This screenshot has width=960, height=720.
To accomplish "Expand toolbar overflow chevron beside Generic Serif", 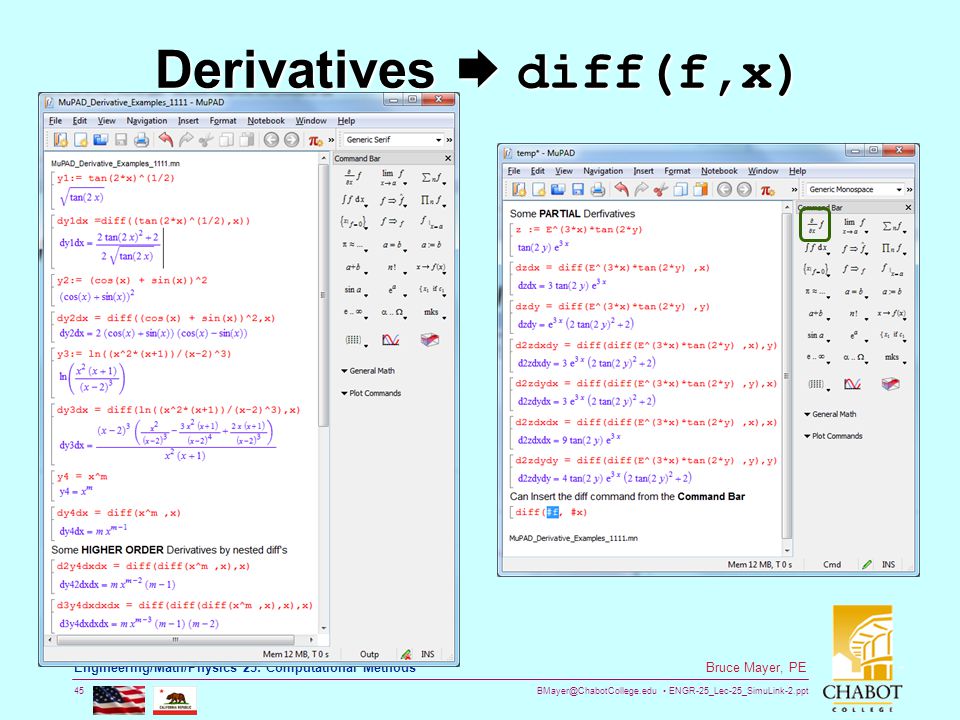I will point(449,140).
